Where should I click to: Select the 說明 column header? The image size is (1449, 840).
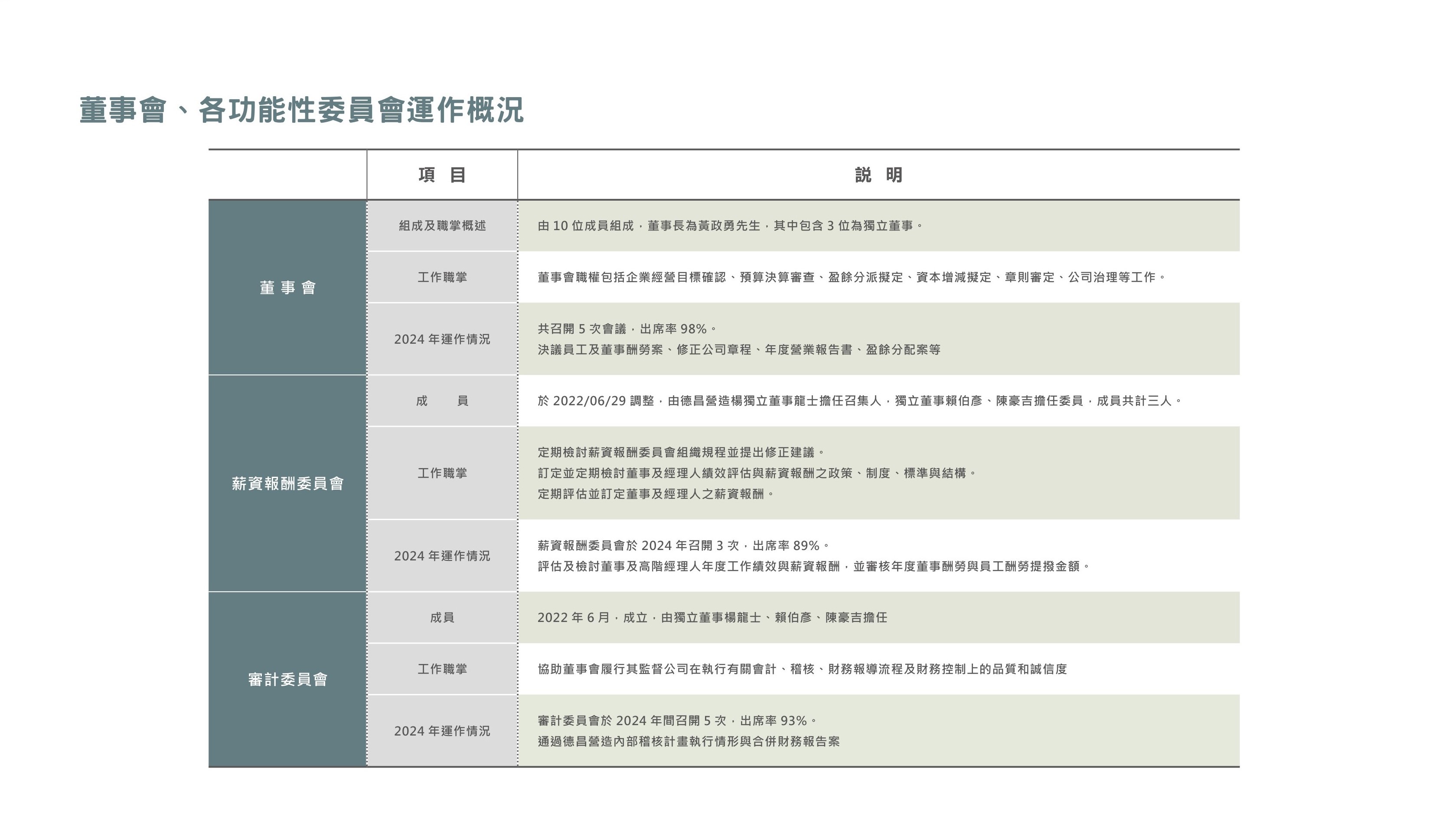tap(878, 175)
